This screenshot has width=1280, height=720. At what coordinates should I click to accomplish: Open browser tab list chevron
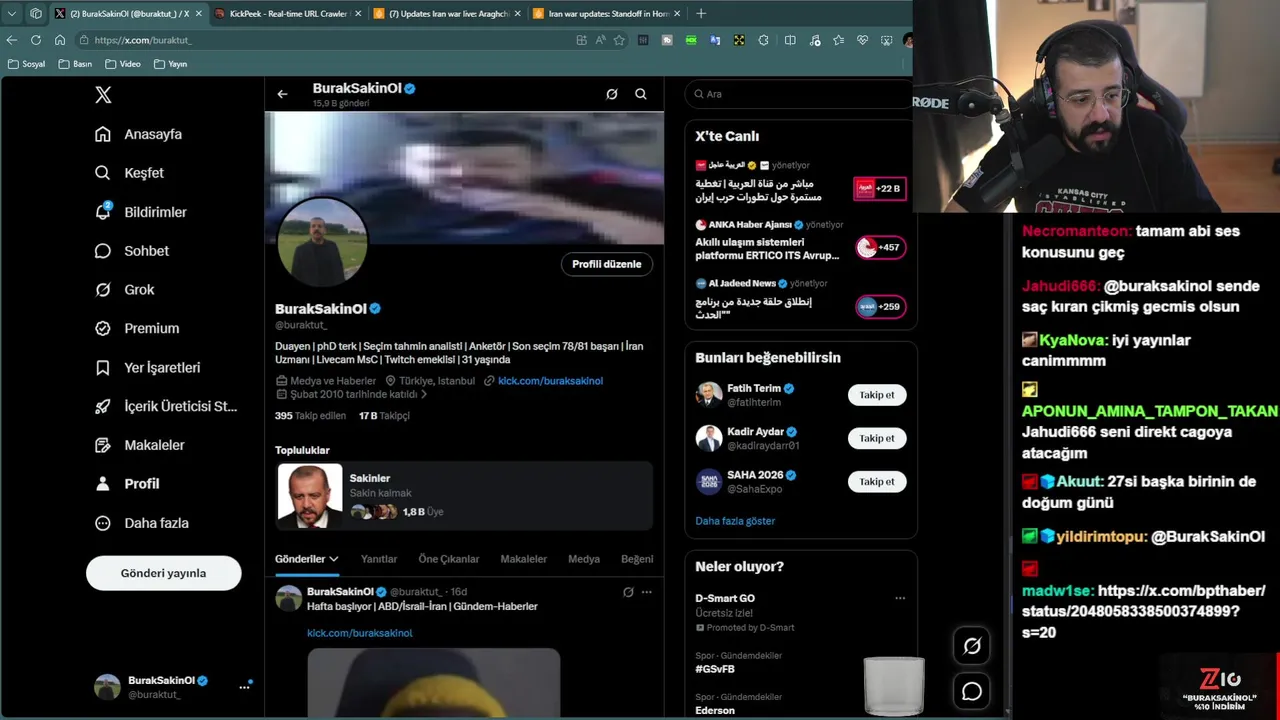point(12,14)
